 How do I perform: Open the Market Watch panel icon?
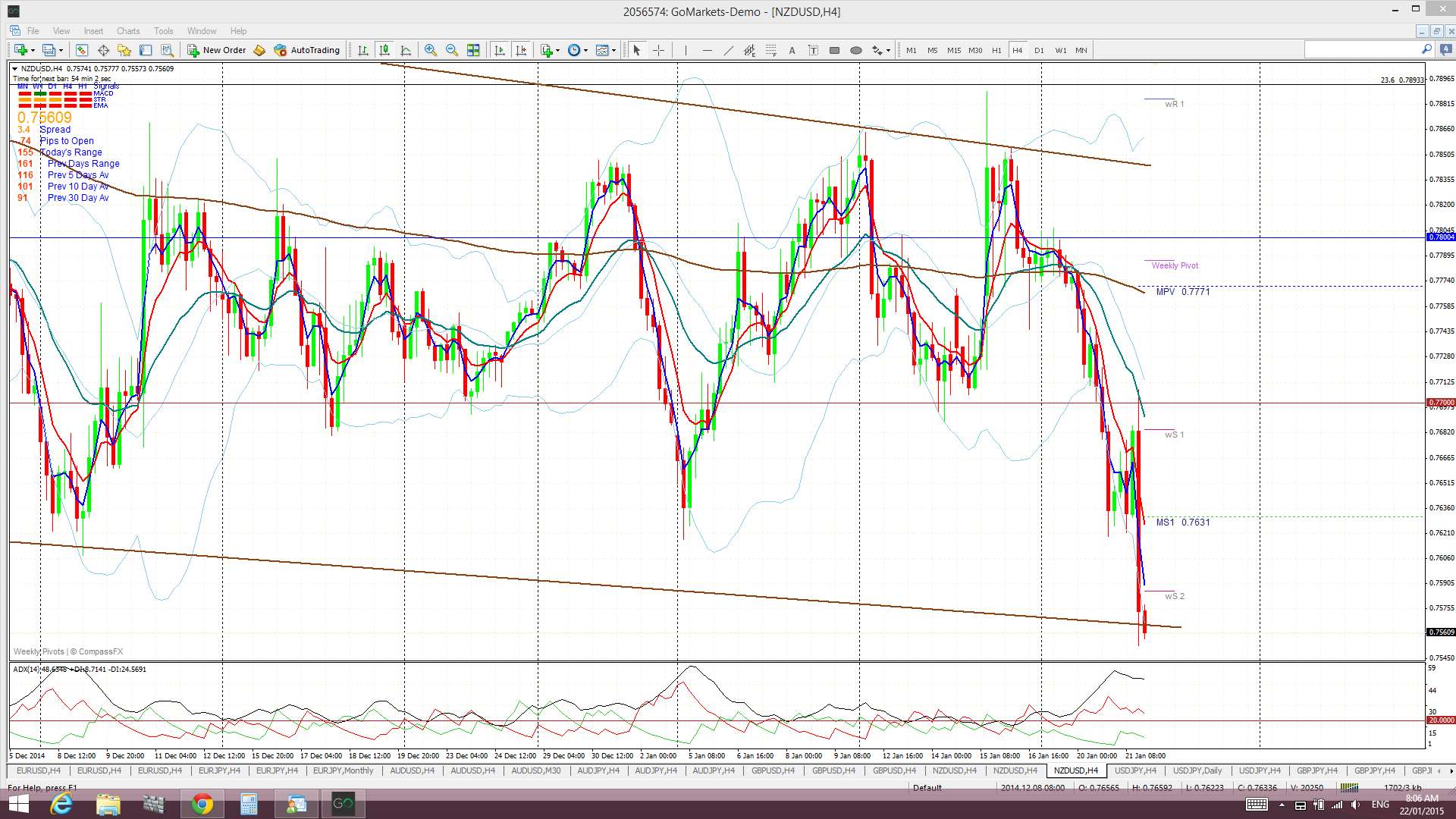81,50
